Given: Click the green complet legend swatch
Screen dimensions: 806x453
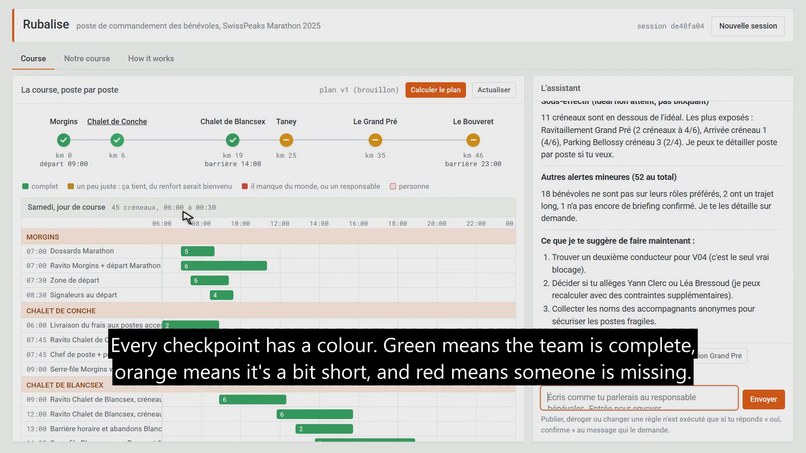Looking at the screenshot, I should click(25, 186).
